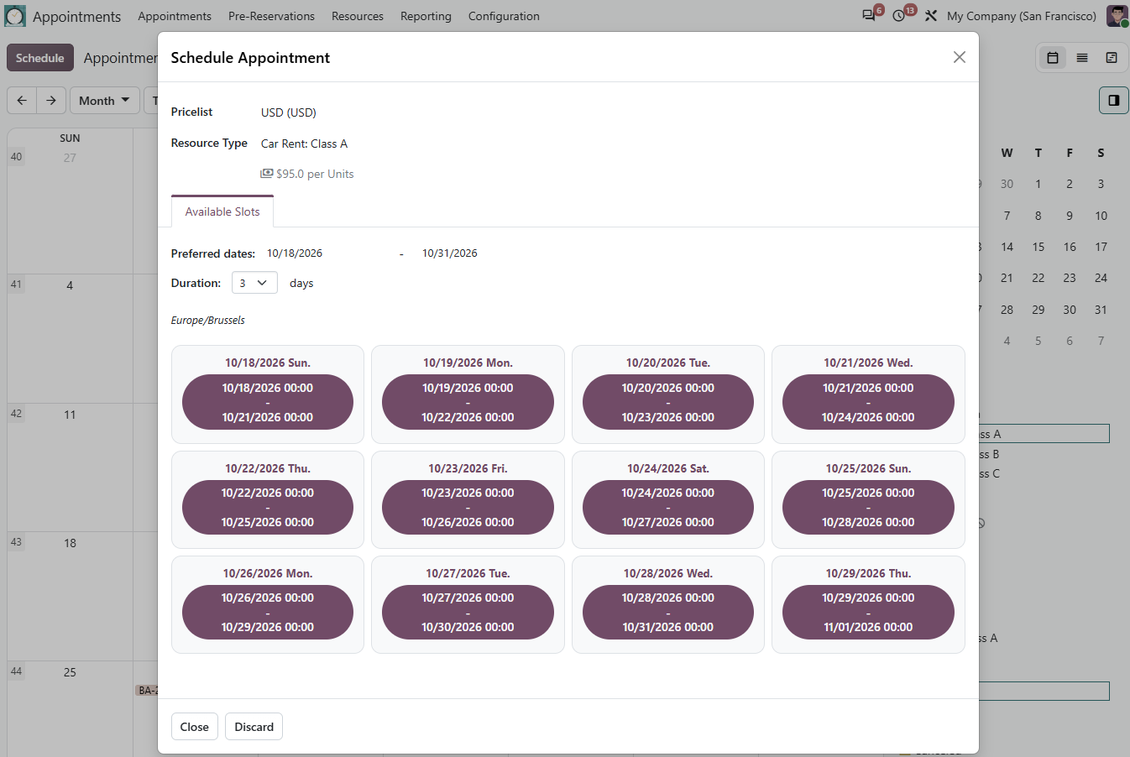This screenshot has width=1130, height=757.
Task: Click the Discard button
Action: (254, 727)
